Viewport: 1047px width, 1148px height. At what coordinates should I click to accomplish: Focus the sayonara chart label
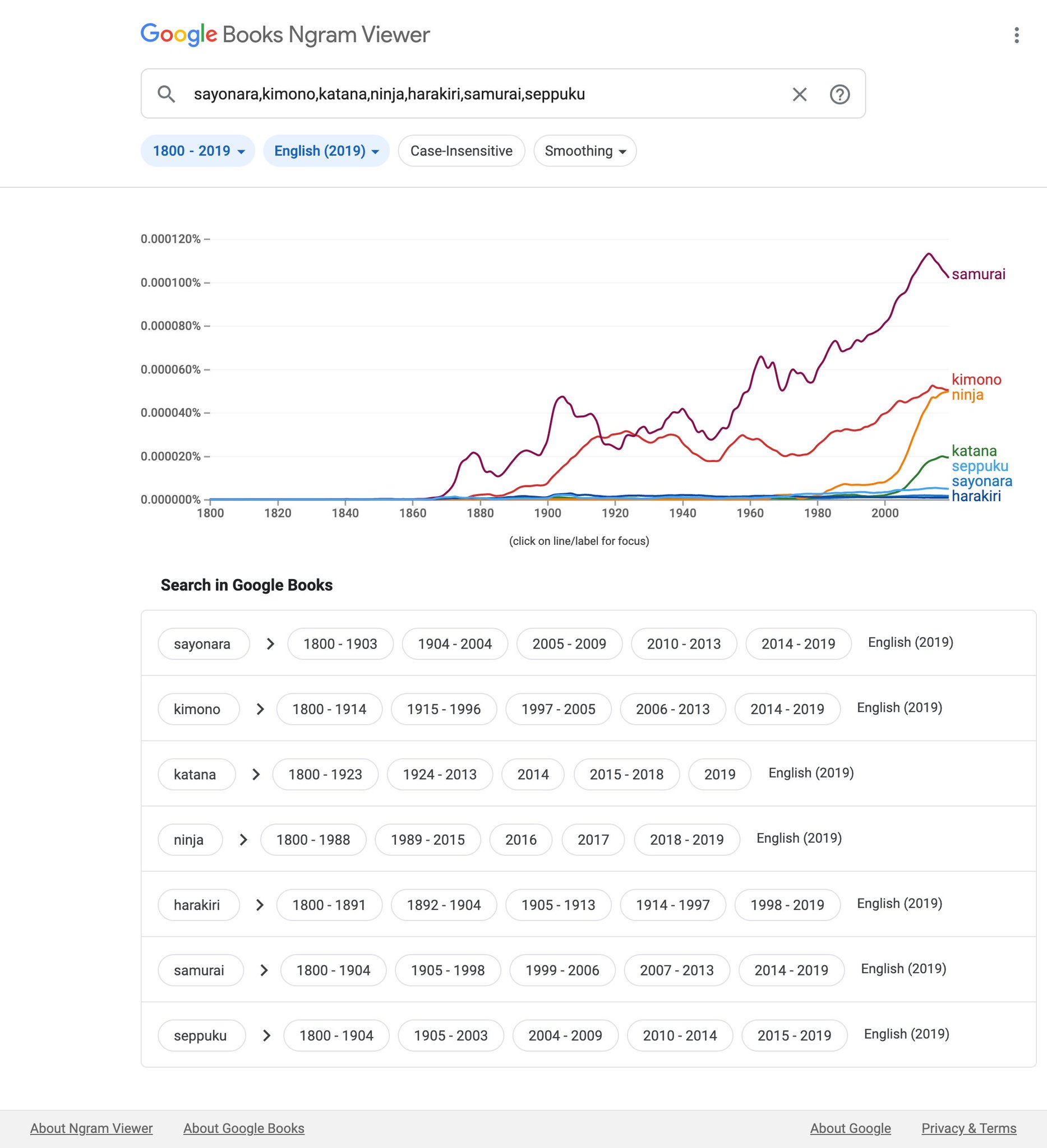981,481
